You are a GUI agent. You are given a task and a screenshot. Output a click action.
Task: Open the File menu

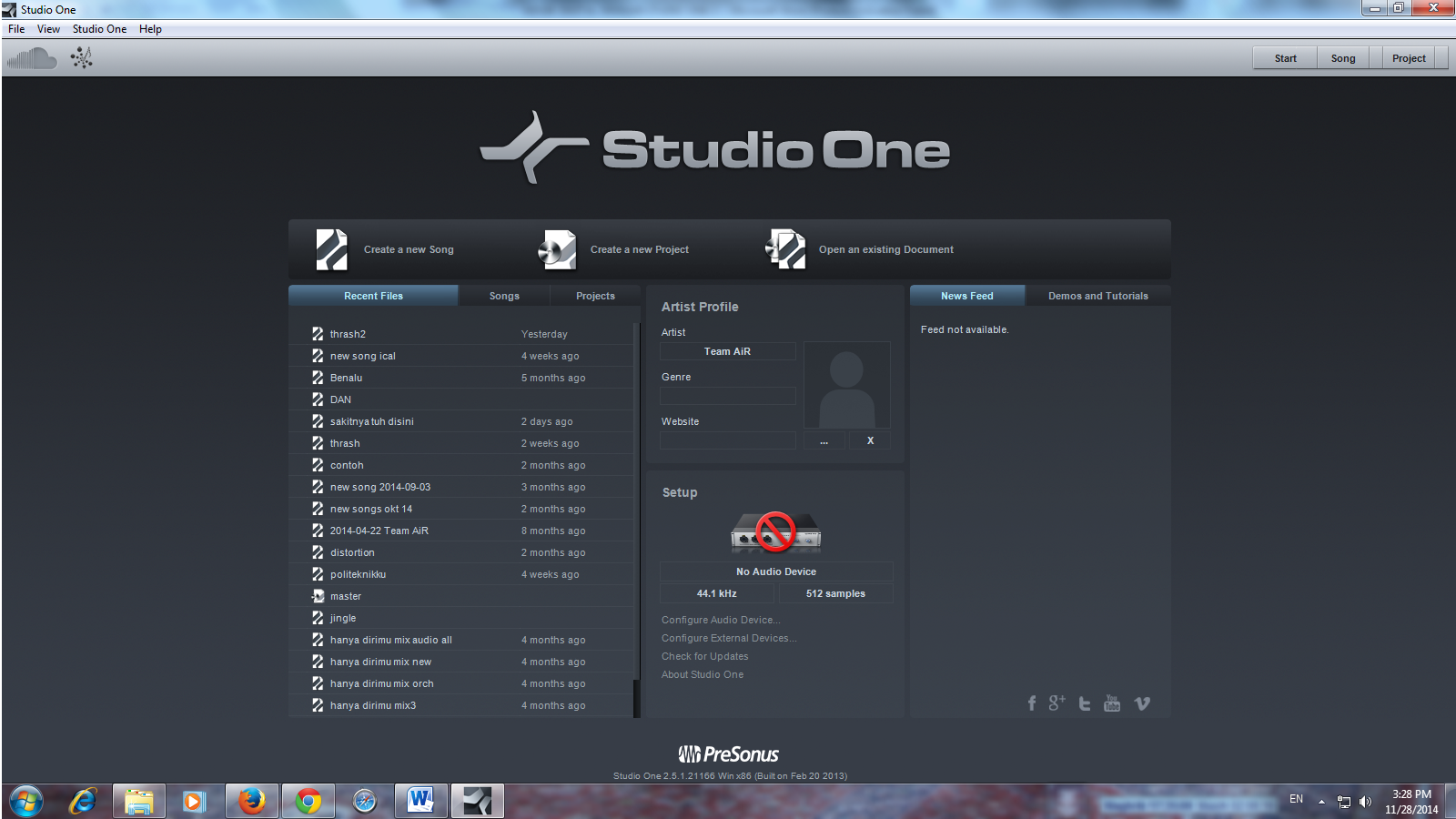(16, 29)
